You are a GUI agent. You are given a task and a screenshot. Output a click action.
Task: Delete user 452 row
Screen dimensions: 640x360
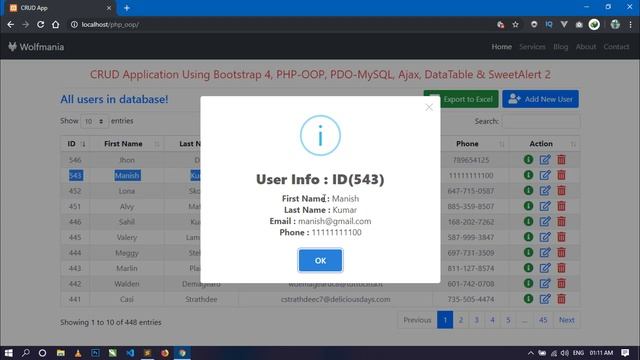pyautogui.click(x=562, y=191)
